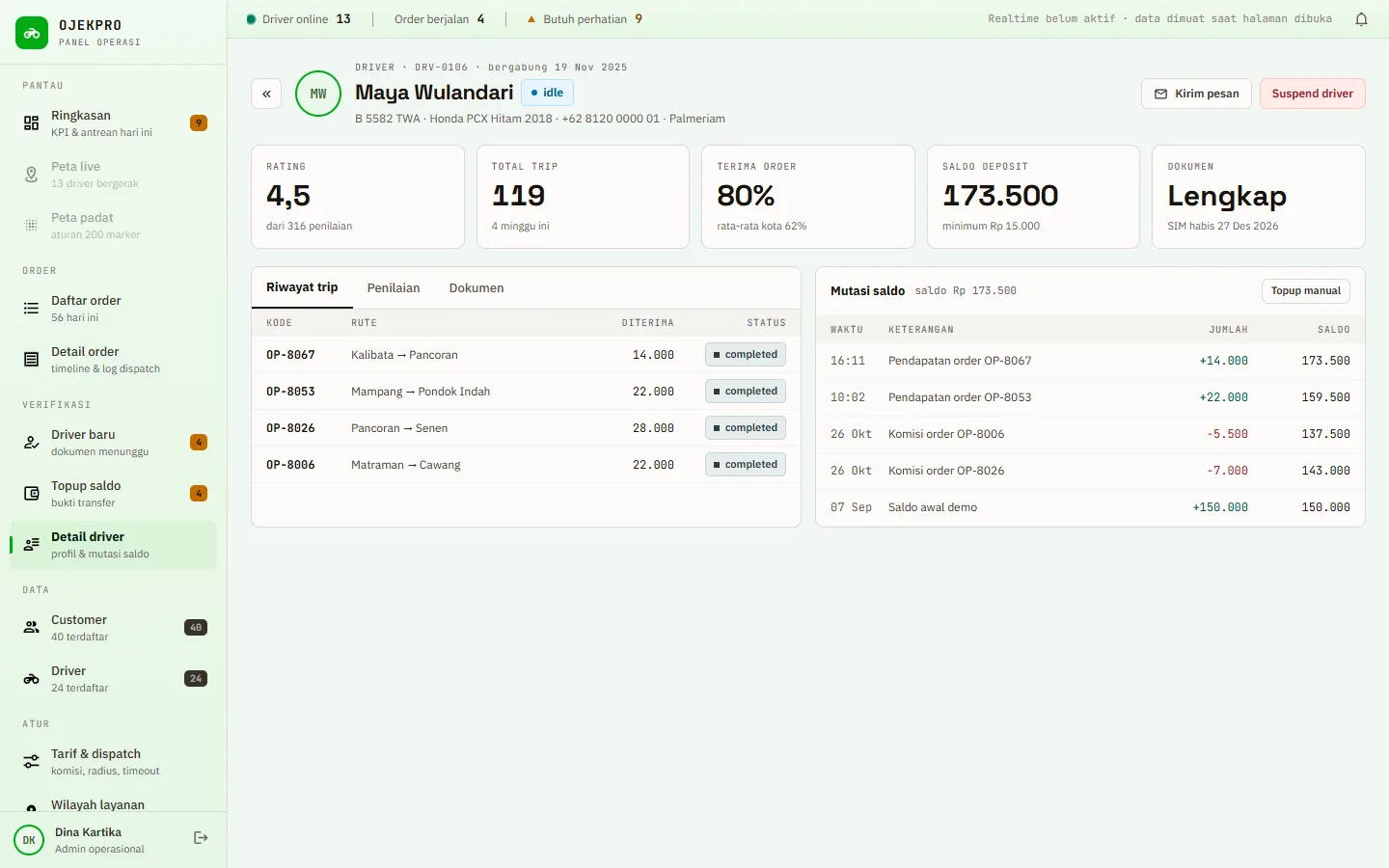This screenshot has width=1389, height=868.
Task: Click the Driver baru person-check icon
Action: click(32, 443)
